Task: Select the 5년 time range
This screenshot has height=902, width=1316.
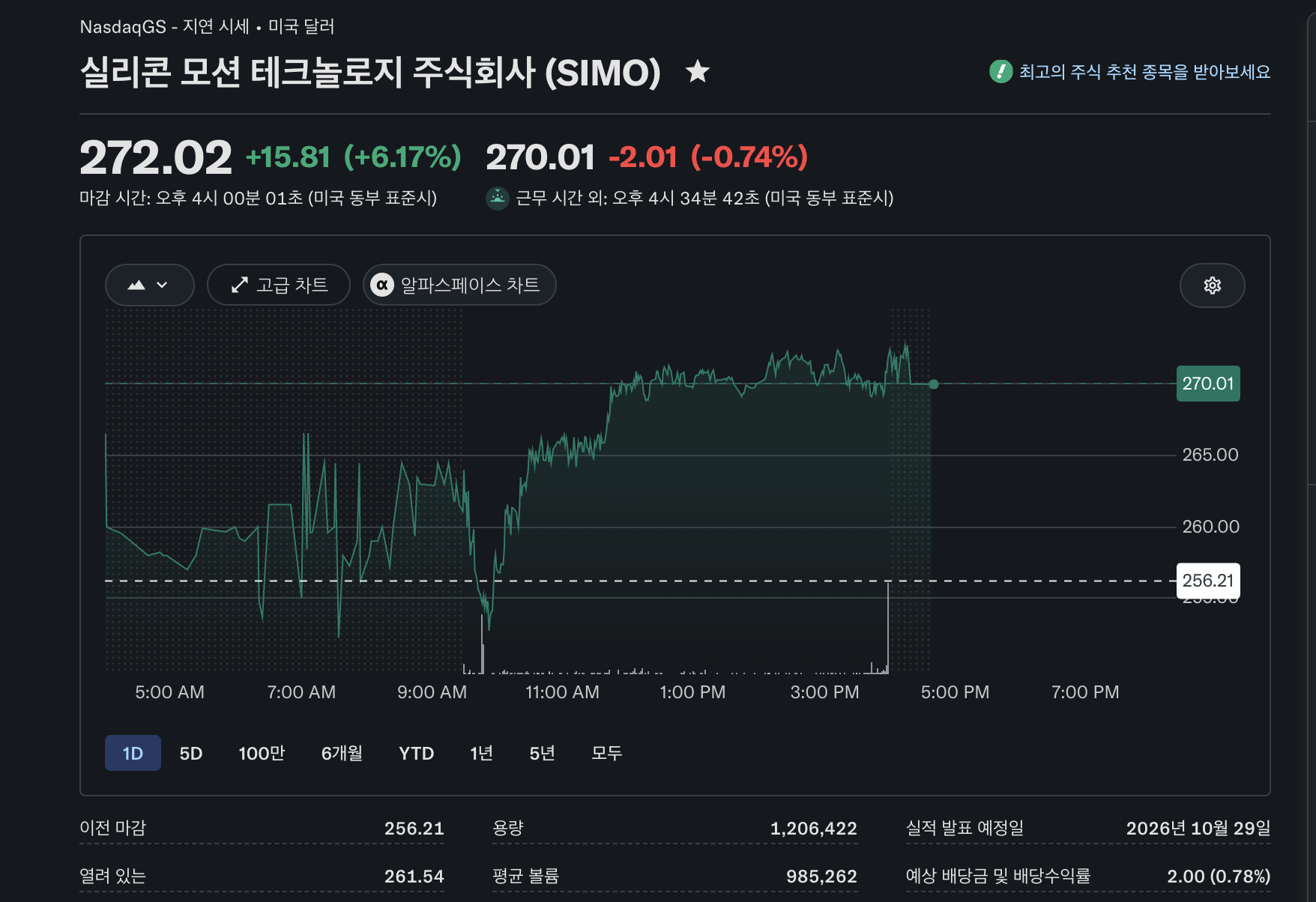Action: [x=542, y=753]
